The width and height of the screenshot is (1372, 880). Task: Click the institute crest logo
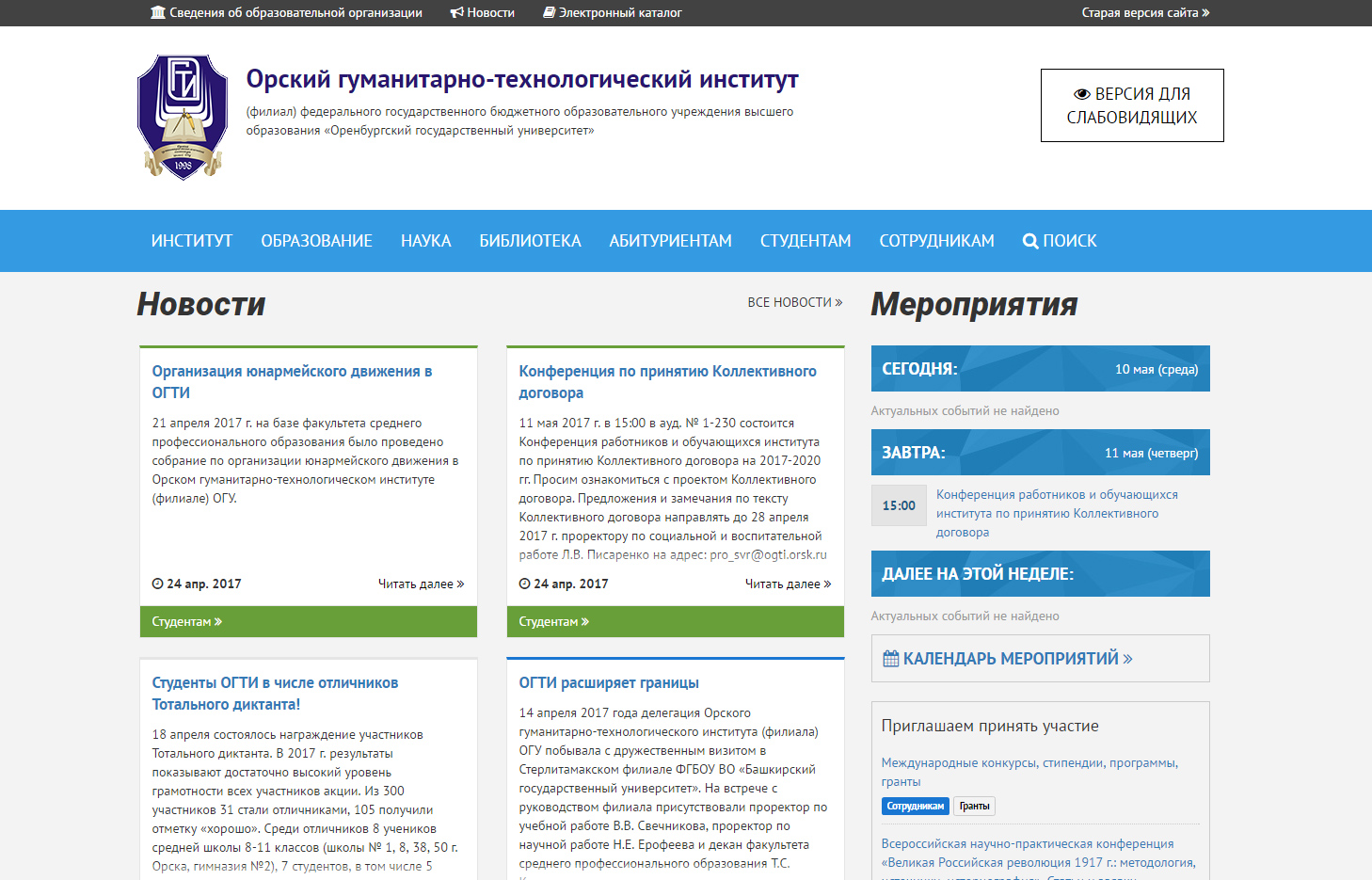tap(183, 116)
